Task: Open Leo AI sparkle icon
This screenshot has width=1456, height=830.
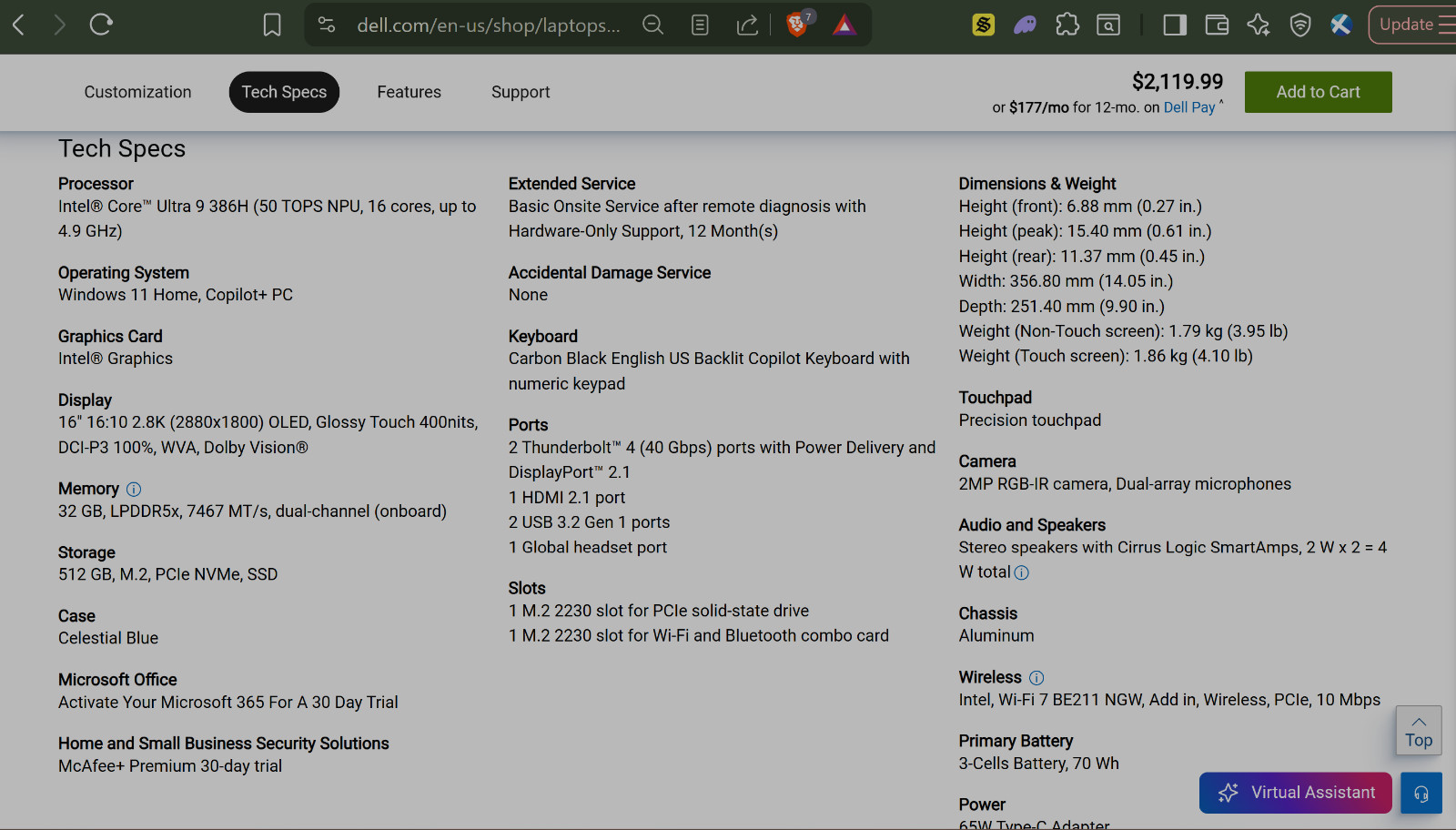Action: point(1259,25)
